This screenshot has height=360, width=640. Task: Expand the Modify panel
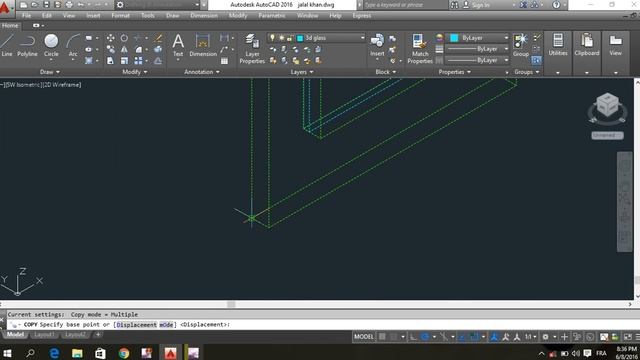tap(135, 72)
